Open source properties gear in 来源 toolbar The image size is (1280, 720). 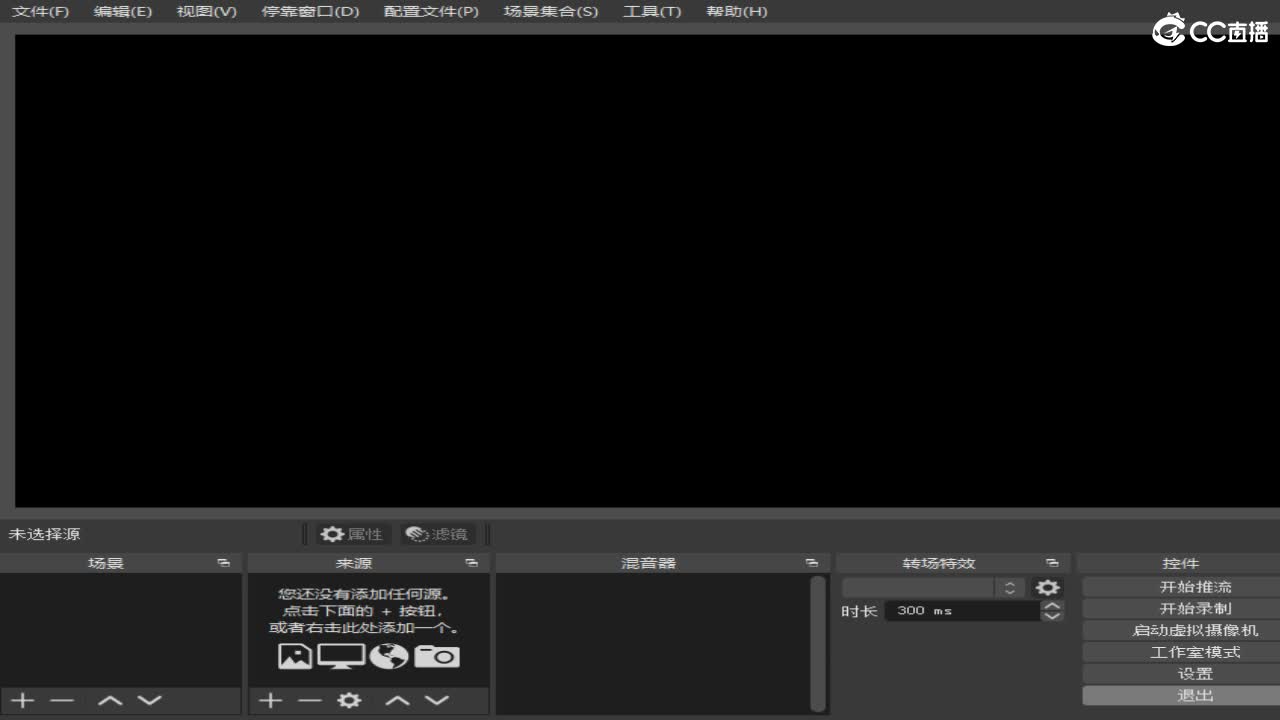point(349,700)
